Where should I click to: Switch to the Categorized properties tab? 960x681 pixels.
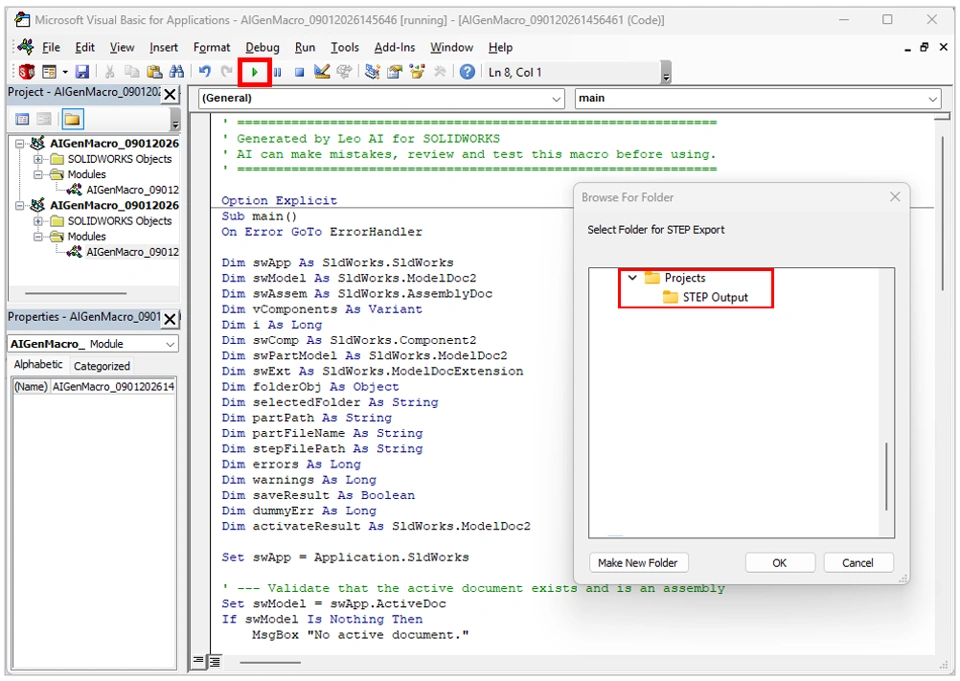(102, 366)
